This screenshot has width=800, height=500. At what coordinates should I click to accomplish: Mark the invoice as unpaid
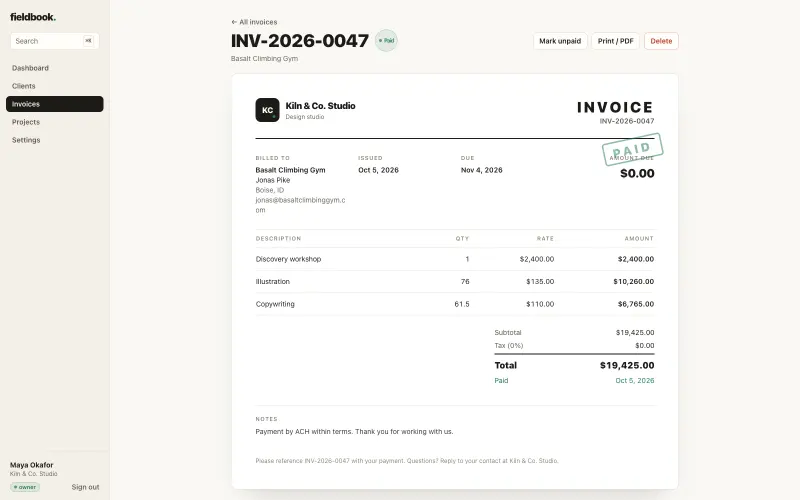click(560, 41)
